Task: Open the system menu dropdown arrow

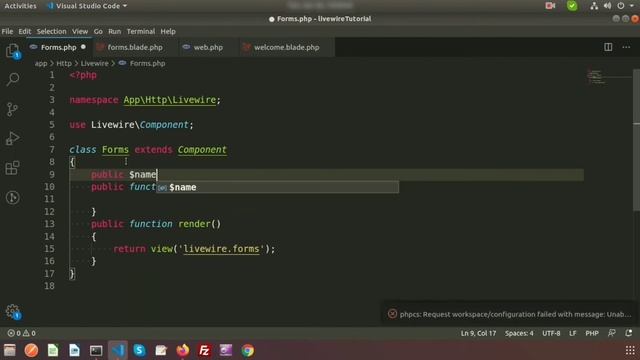Action: [x=632, y=6]
